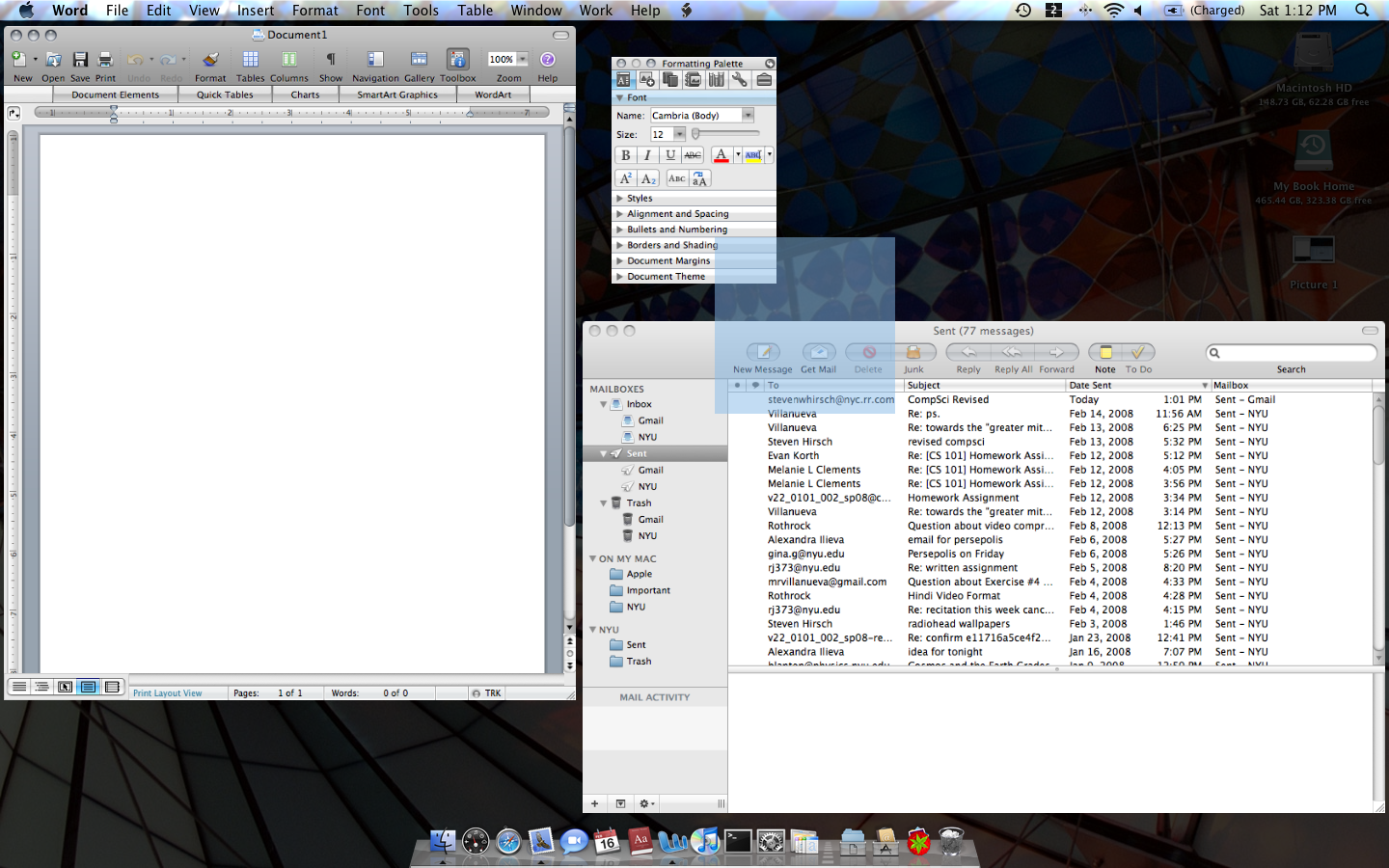This screenshot has width=1389, height=868.
Task: Switch to the SmartArt Graphics tab
Action: point(397,95)
